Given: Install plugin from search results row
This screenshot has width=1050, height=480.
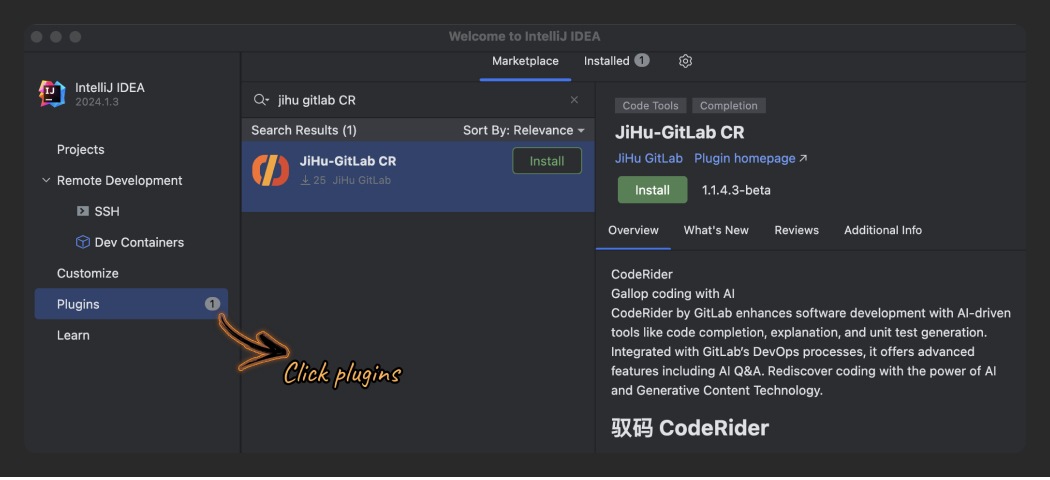Looking at the screenshot, I should 546,161.
